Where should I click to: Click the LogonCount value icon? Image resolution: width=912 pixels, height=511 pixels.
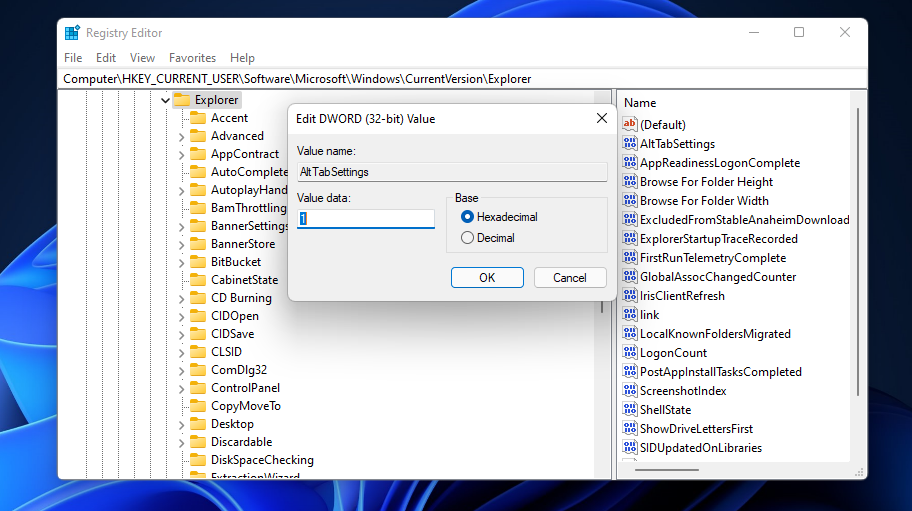[x=629, y=352]
